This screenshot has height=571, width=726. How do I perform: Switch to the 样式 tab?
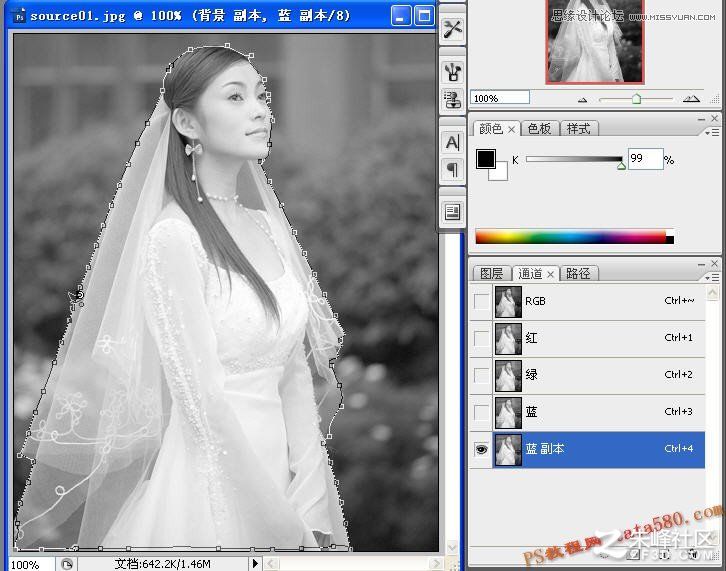(x=579, y=128)
